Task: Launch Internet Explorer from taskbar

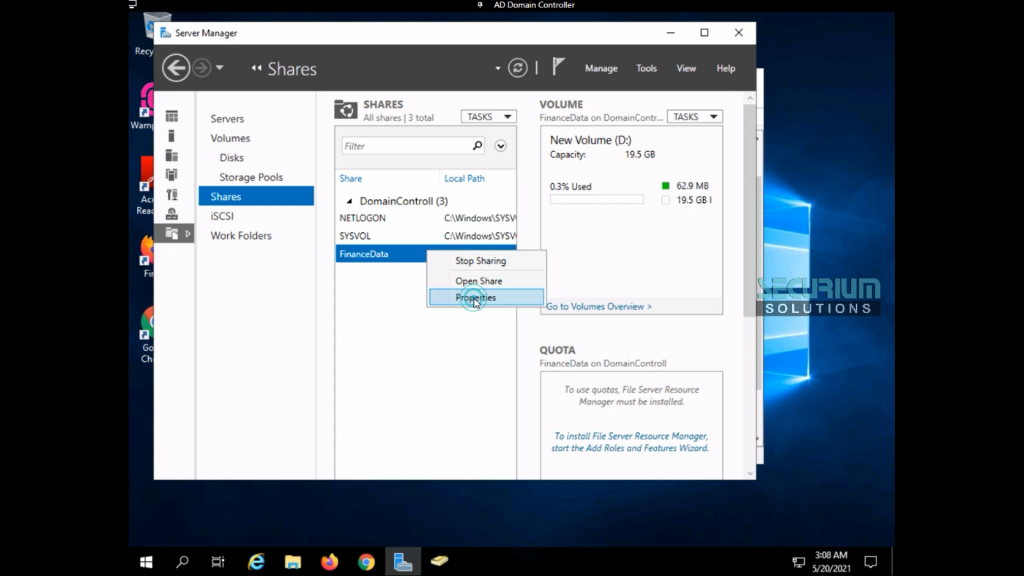Action: click(256, 562)
